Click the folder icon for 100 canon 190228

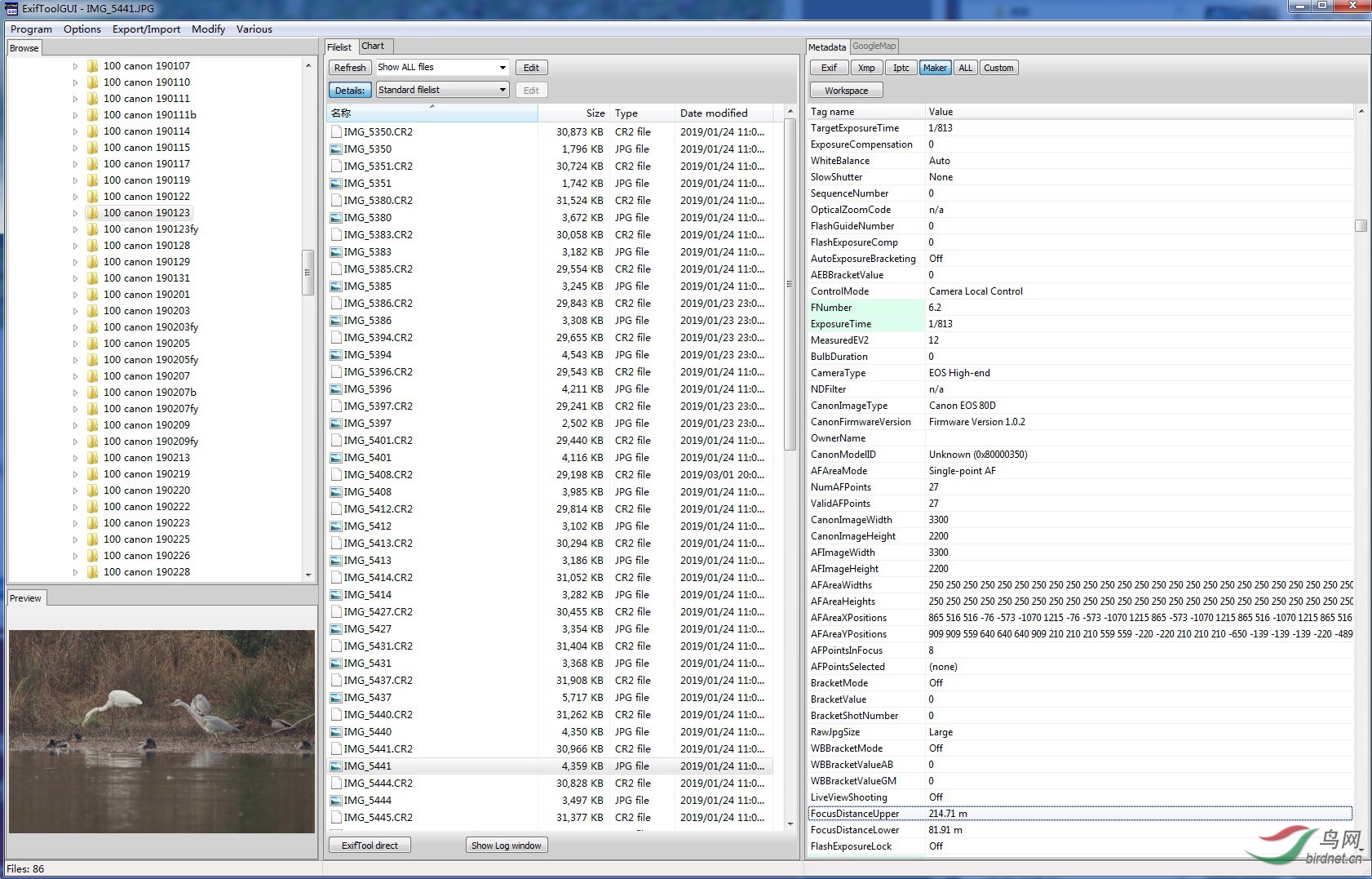click(92, 572)
